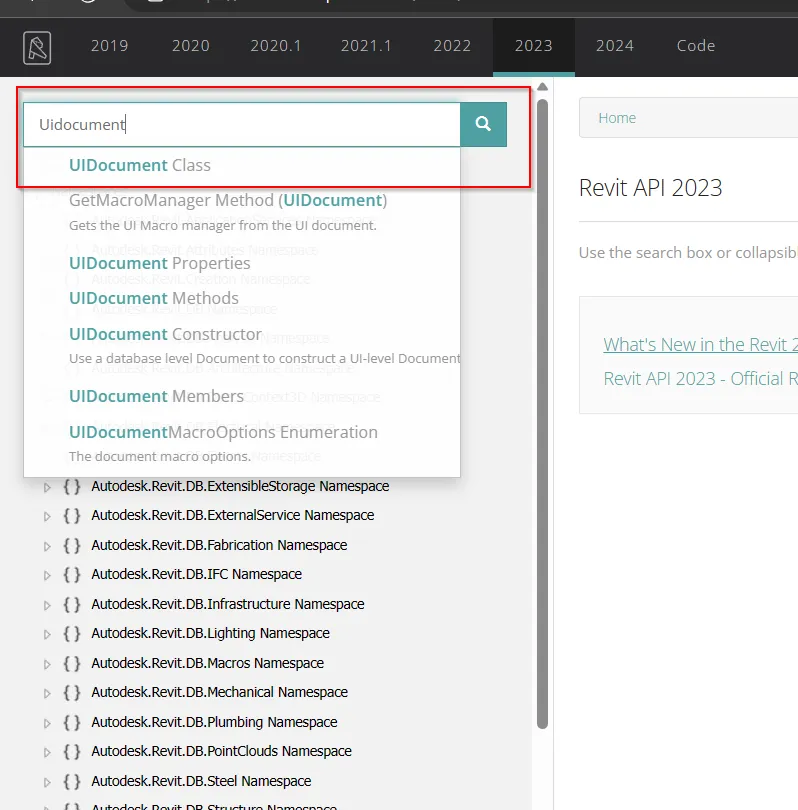Click braces icon beside Infrastructure Namespace
Screen dimensions: 798x810
click(72, 604)
